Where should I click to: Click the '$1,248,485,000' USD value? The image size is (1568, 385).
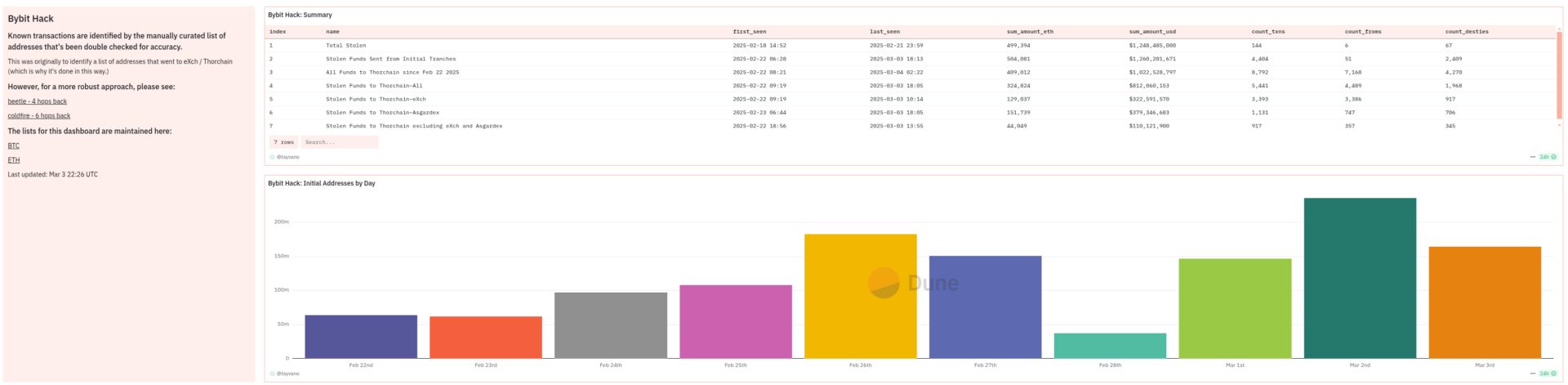tap(1153, 46)
